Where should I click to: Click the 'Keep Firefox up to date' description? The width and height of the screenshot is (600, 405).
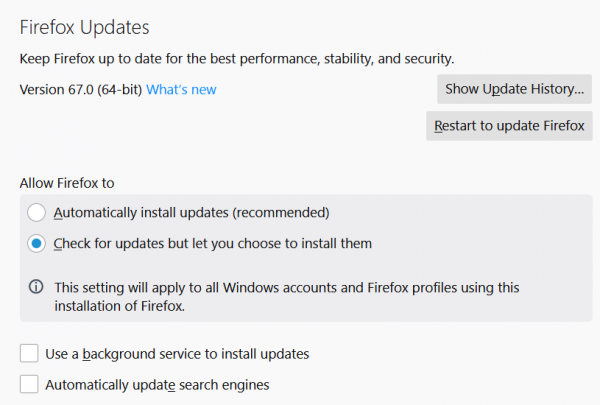tap(243, 60)
